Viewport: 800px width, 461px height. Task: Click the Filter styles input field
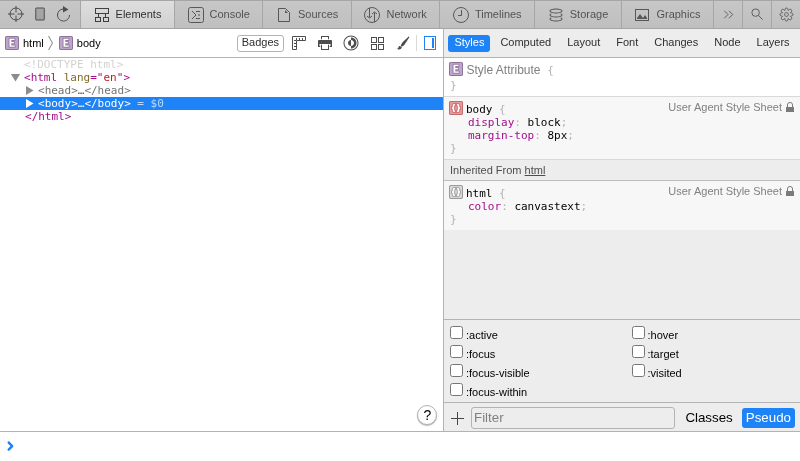pos(572,418)
